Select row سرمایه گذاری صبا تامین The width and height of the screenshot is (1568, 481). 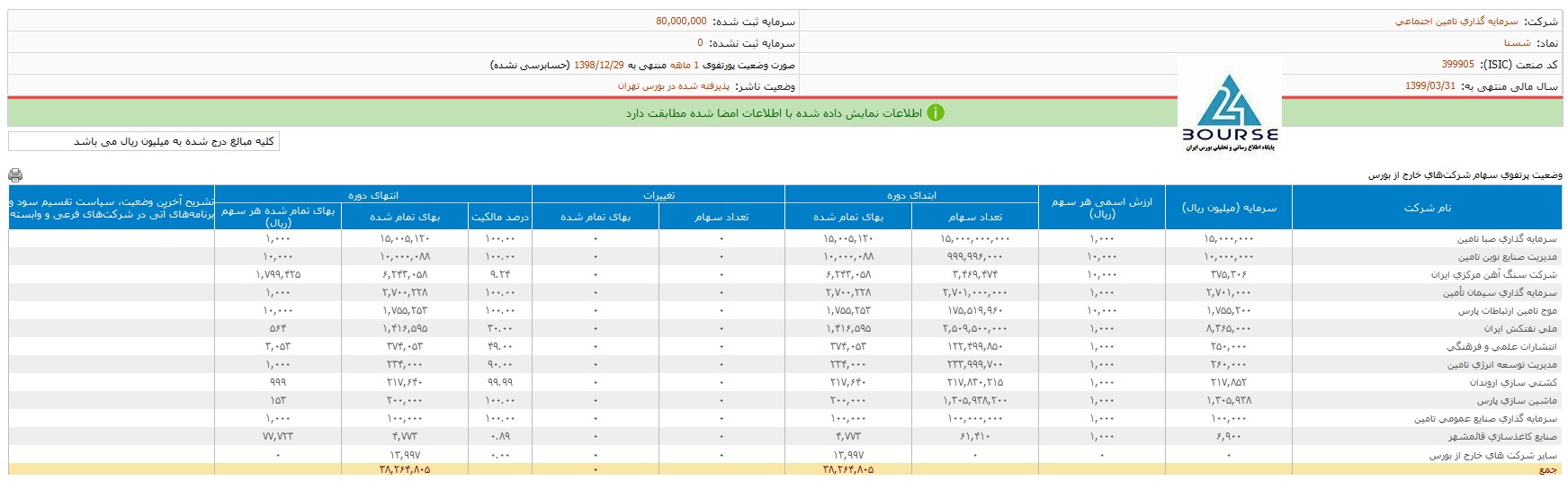tap(785, 238)
